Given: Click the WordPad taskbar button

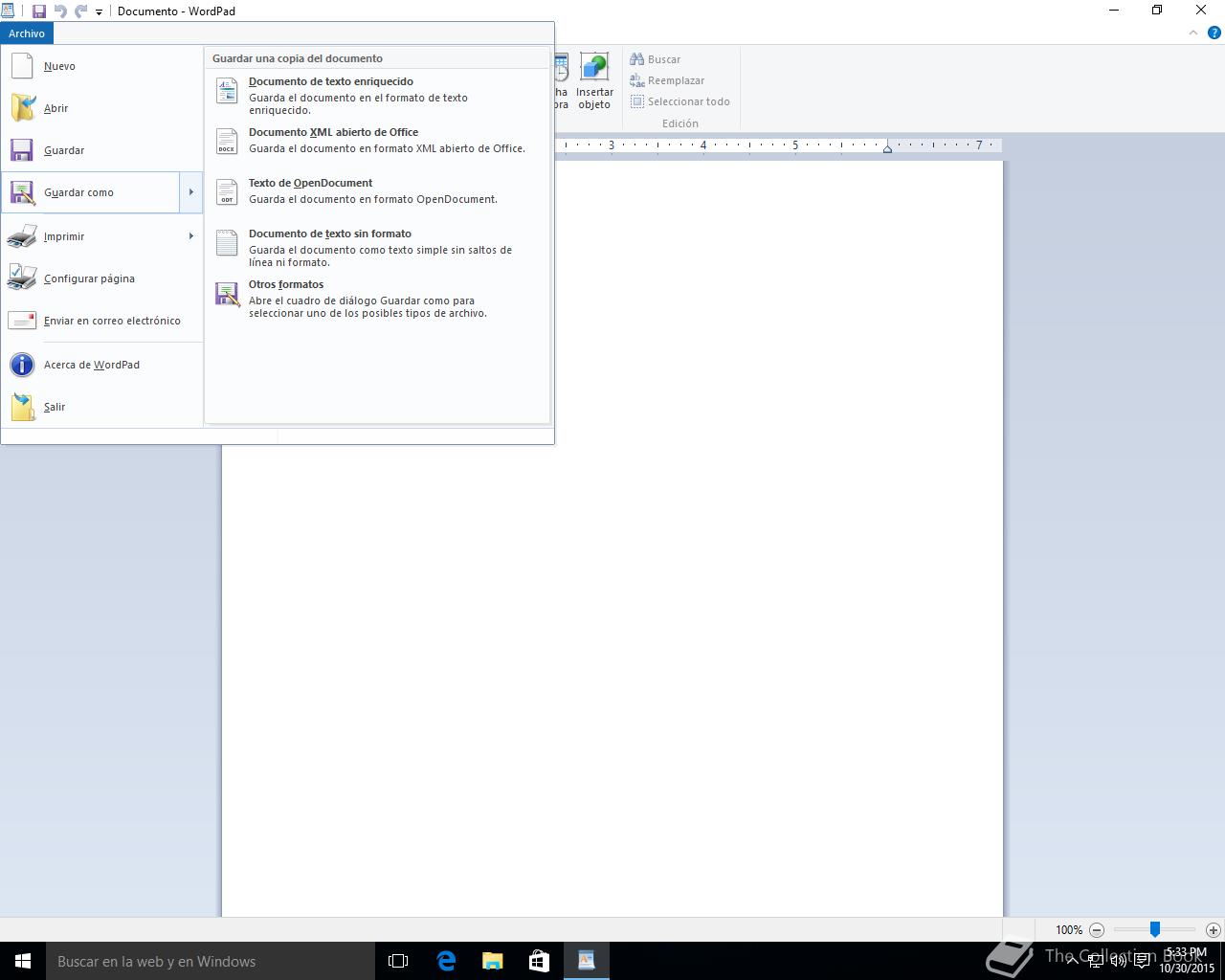Looking at the screenshot, I should tap(586, 961).
